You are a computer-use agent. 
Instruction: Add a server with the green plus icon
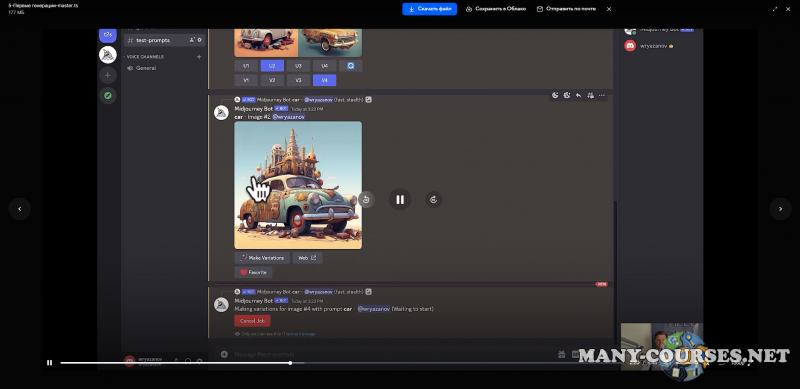tap(108, 76)
